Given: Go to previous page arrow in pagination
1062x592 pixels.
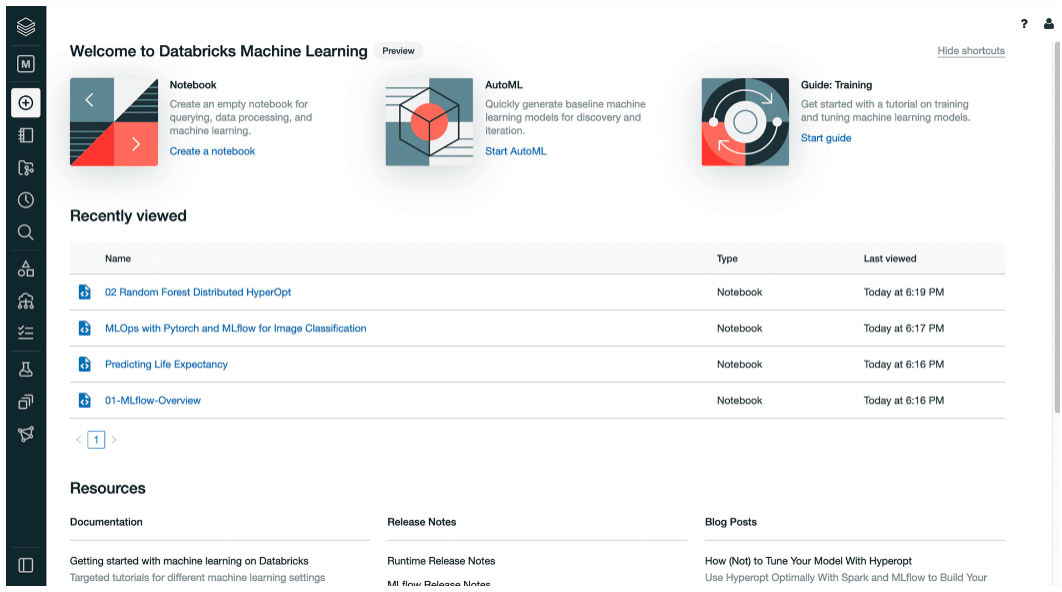Looking at the screenshot, I should (79, 440).
